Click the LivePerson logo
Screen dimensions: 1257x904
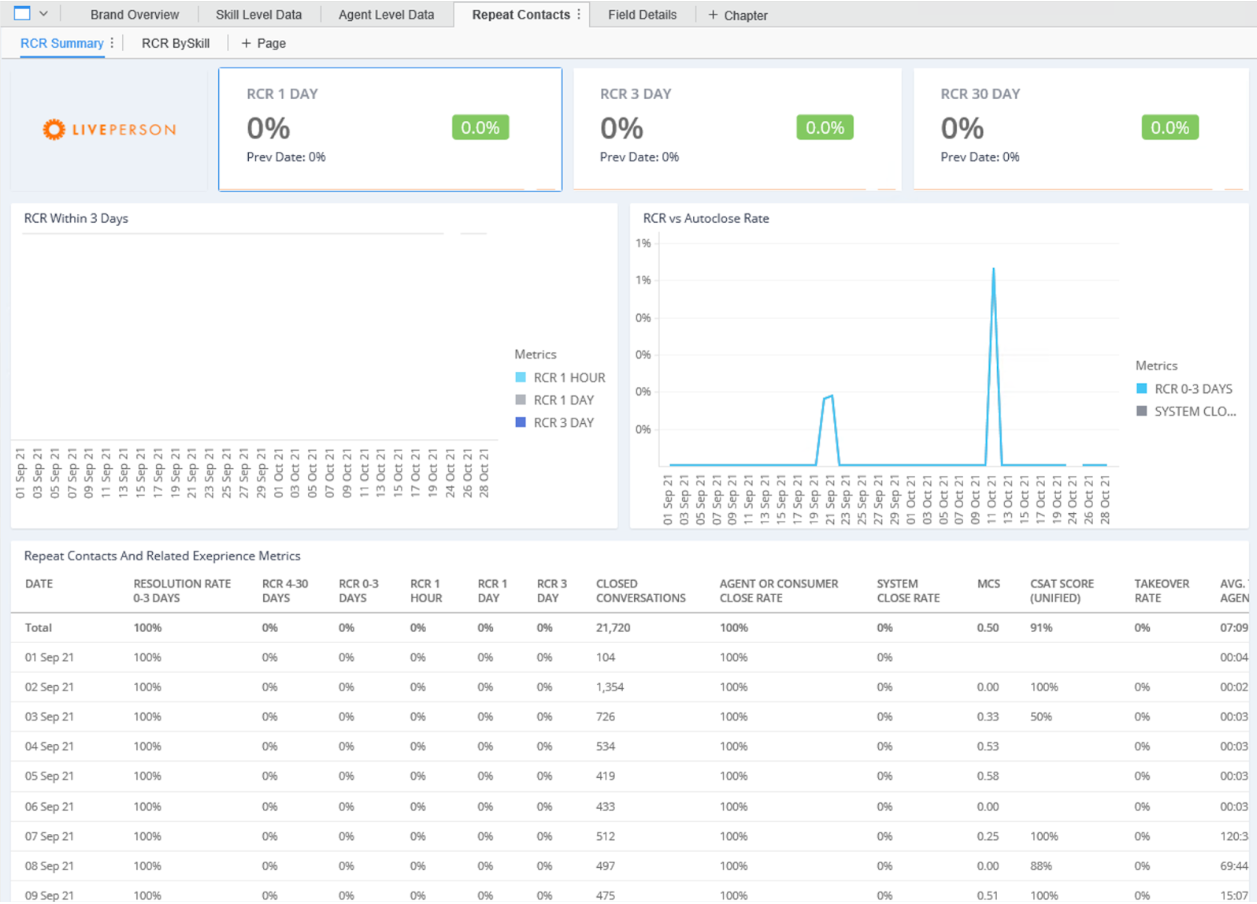click(109, 129)
